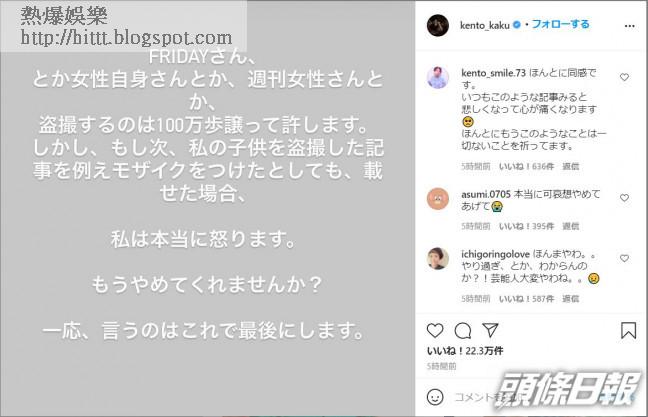Image resolution: width=648 pixels, height=417 pixels.
Task: Reply to the ichigoringolove comment
Action: pos(570,299)
